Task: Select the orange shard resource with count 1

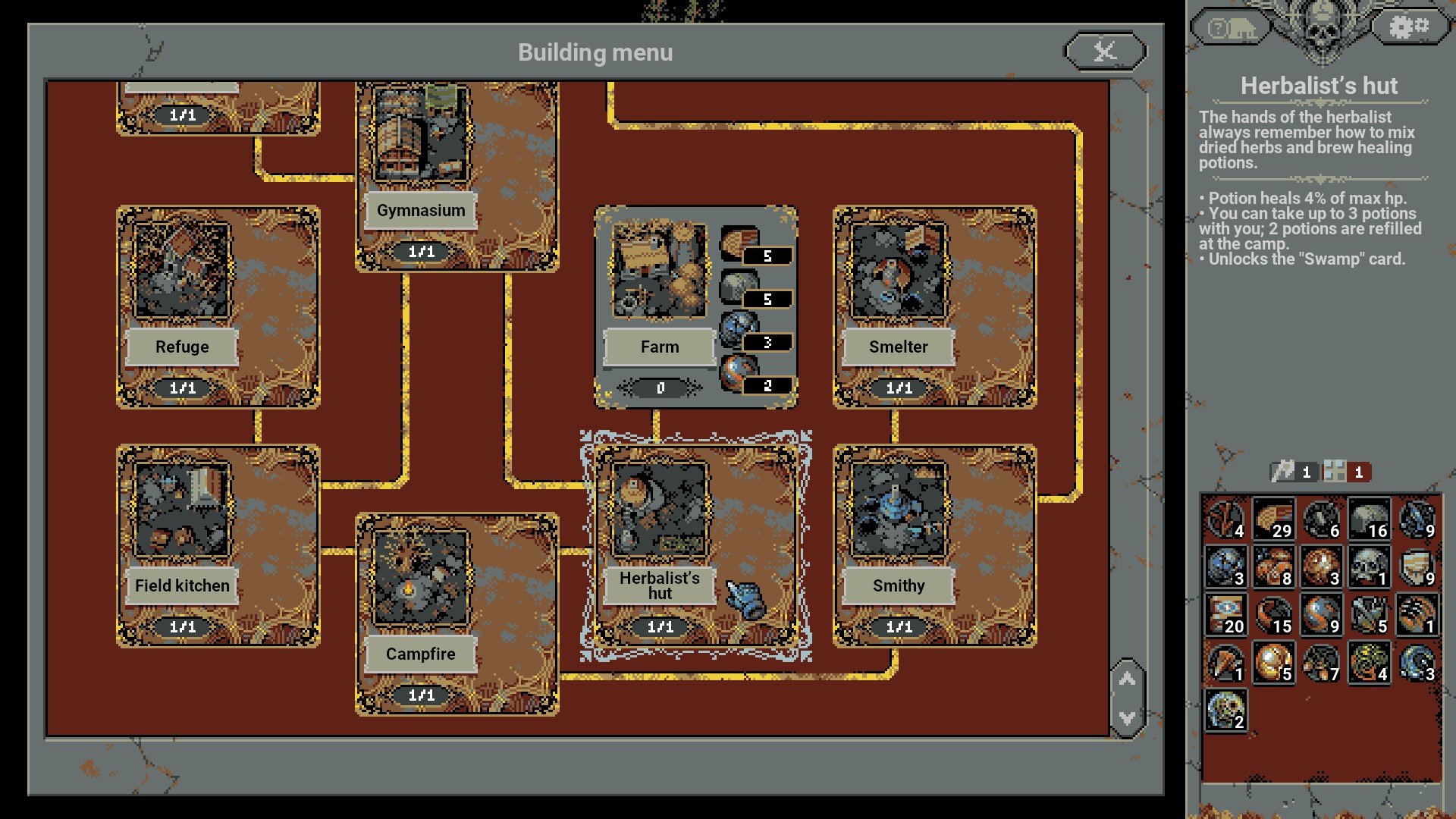Action: pyautogui.click(x=1225, y=662)
